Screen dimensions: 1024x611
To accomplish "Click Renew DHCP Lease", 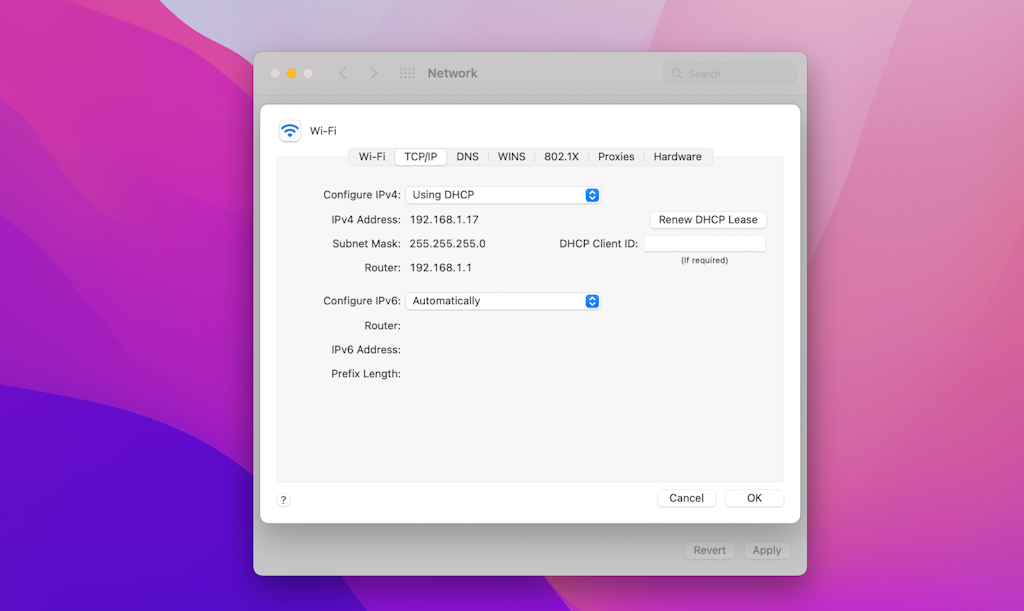I will pos(707,219).
